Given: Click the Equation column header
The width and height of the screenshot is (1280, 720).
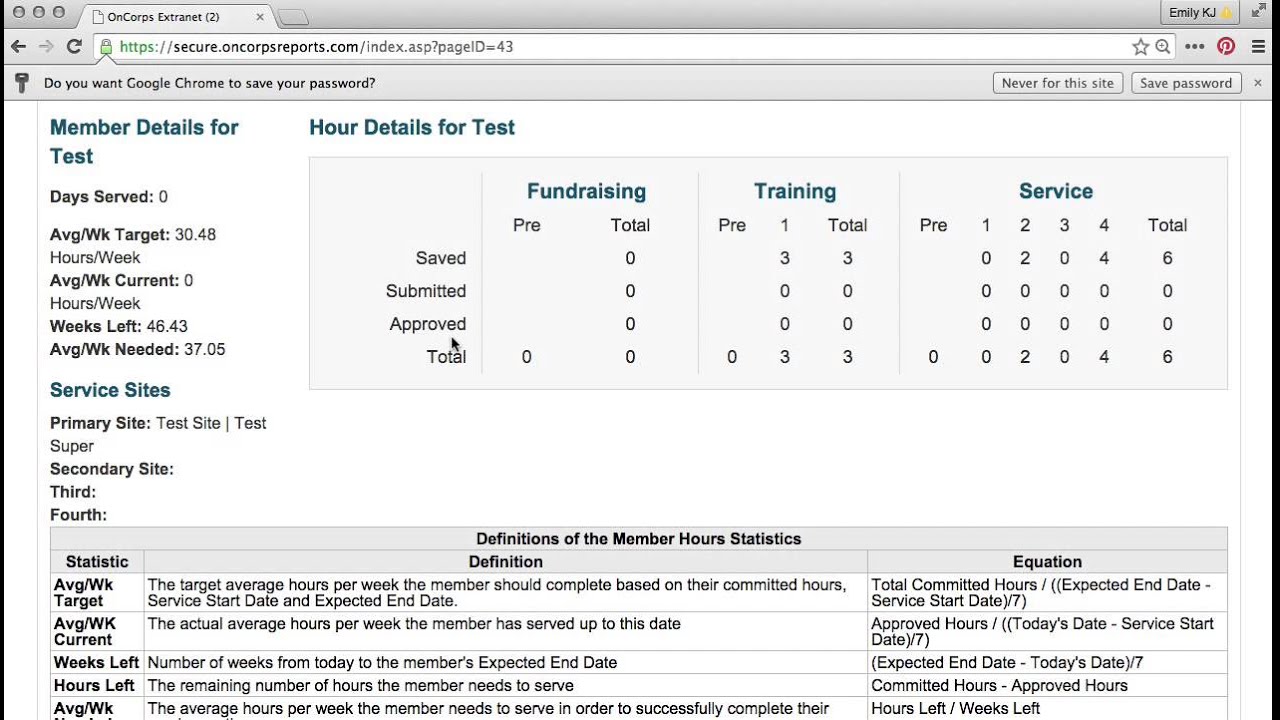Looking at the screenshot, I should click(x=1047, y=562).
